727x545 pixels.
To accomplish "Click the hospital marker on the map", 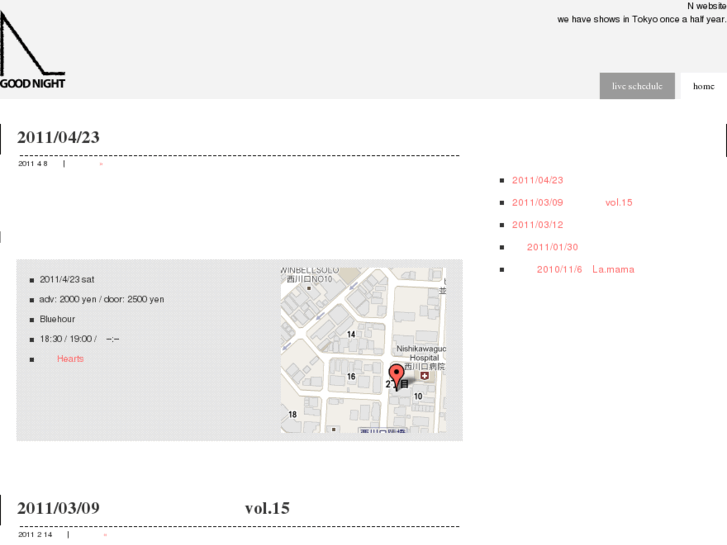I will [x=424, y=376].
